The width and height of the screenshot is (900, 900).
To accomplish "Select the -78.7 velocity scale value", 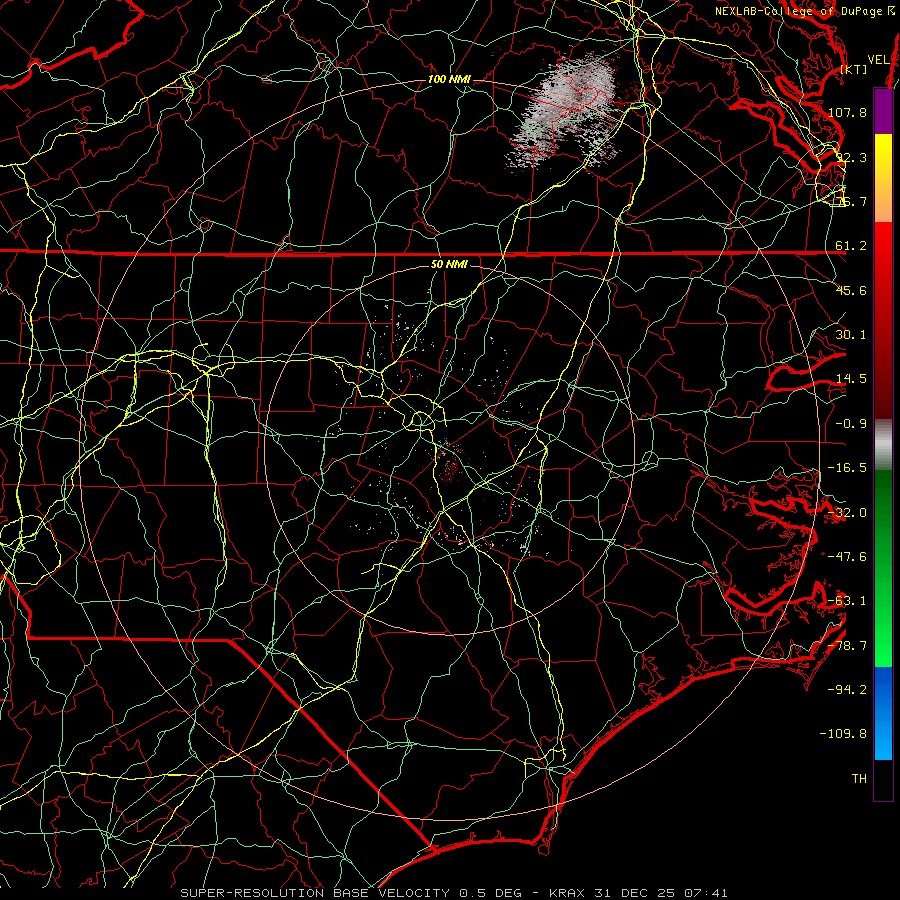I will tap(847, 646).
